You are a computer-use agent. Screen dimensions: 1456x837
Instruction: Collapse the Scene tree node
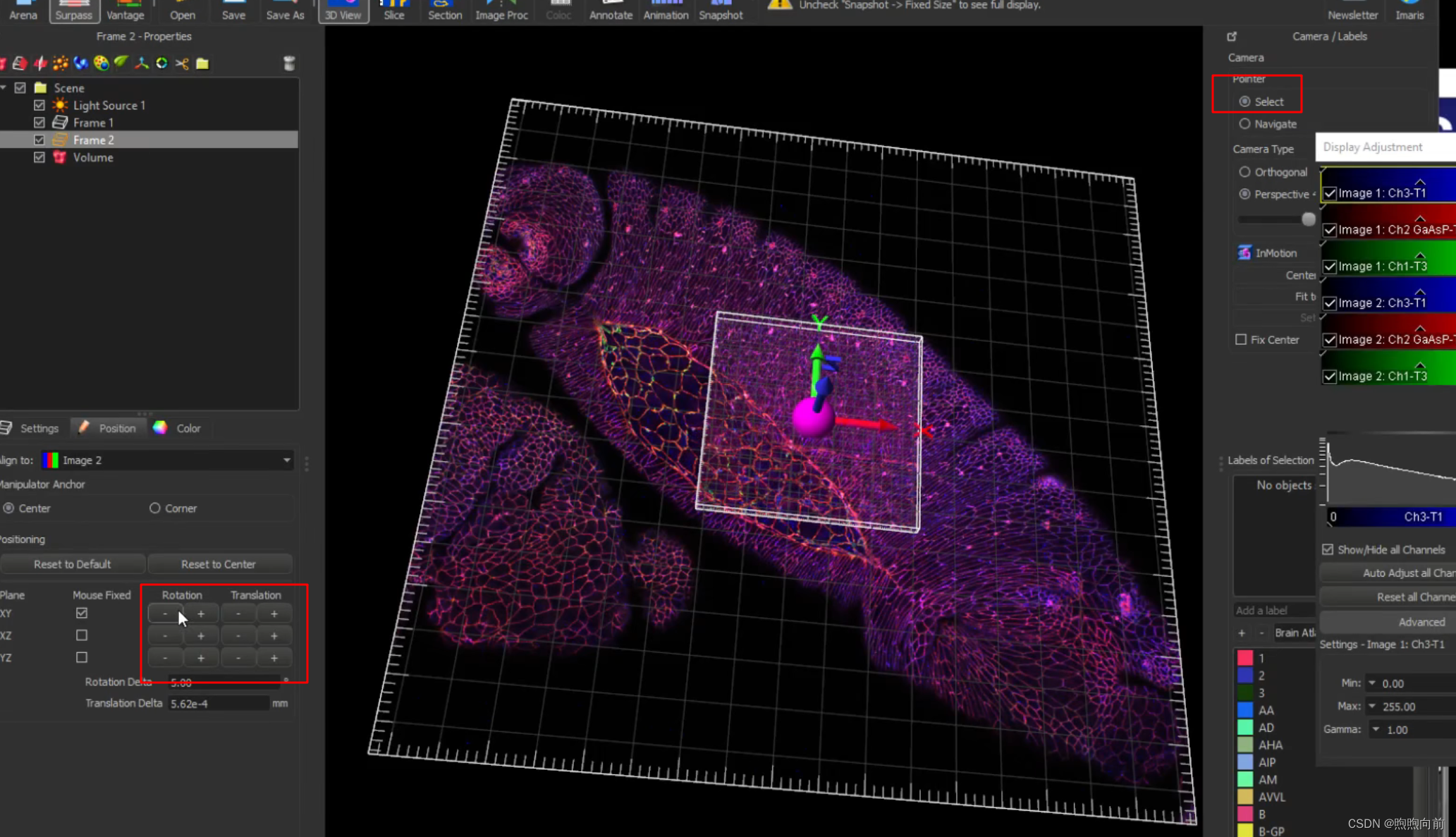pos(4,87)
